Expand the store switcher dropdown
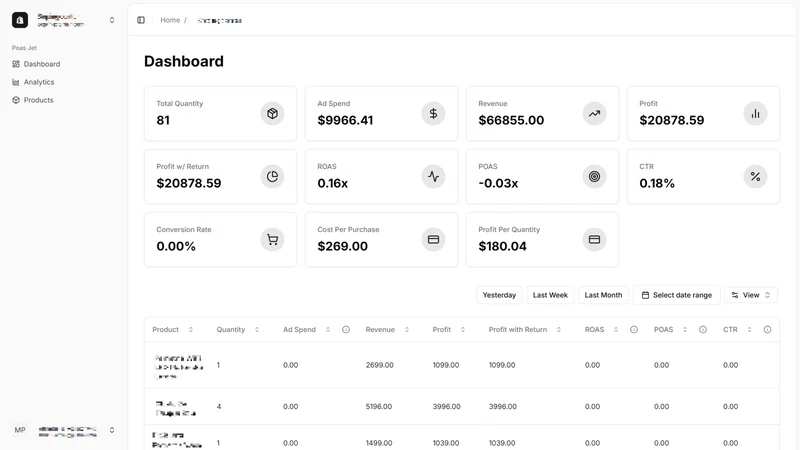 112,20
